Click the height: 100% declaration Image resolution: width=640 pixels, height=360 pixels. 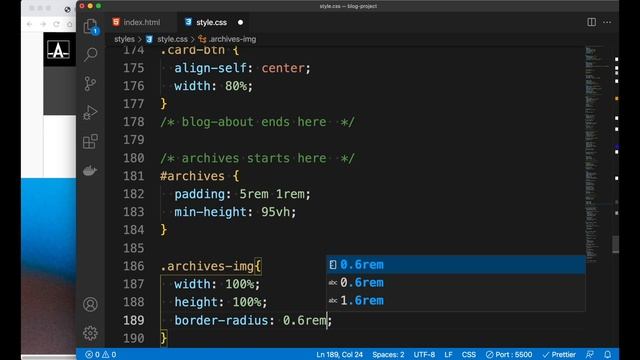[x=221, y=302]
